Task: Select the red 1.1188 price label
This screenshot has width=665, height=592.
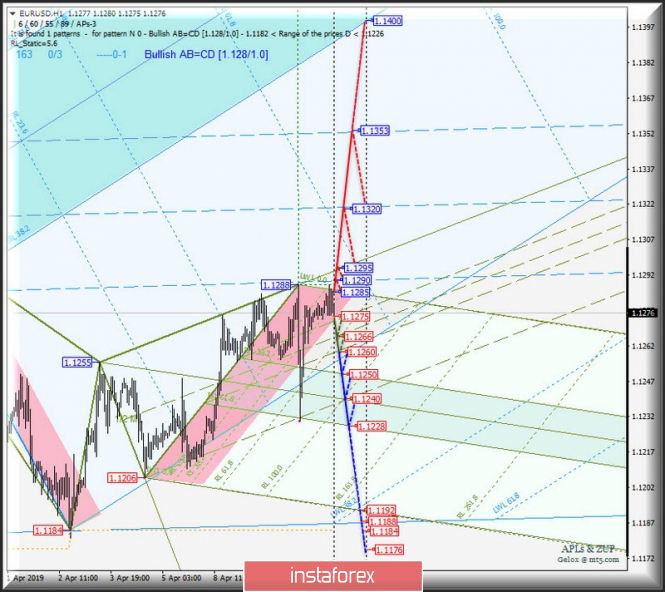Action: pos(383,521)
